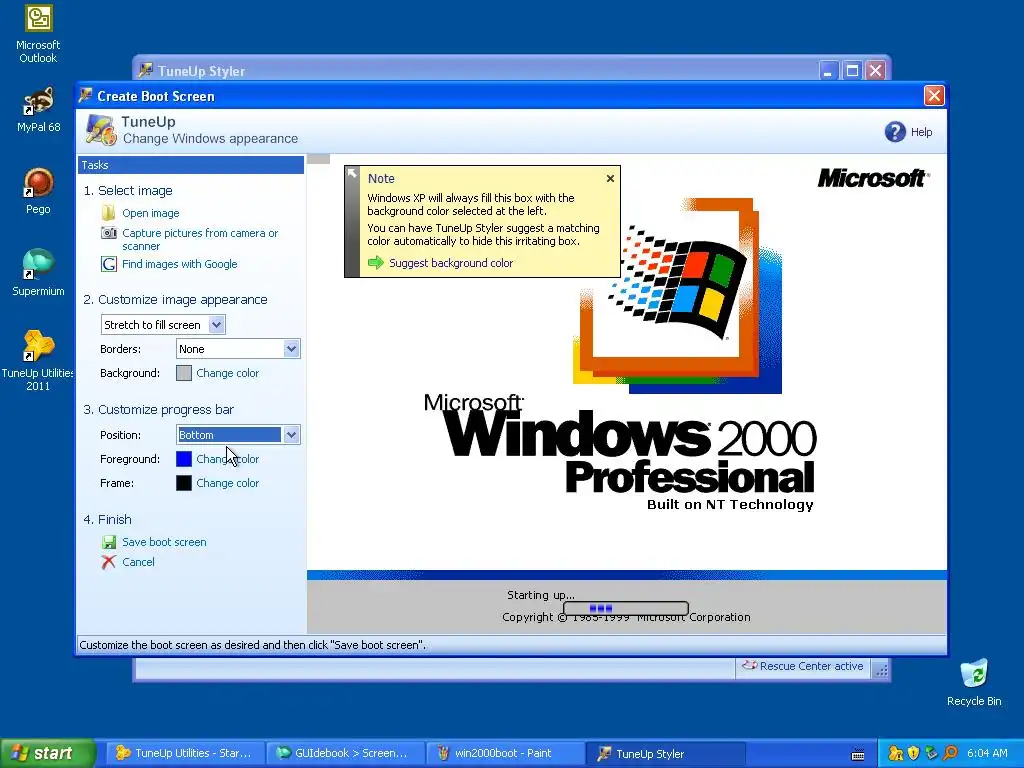Viewport: 1024px width, 768px height.
Task: Click the '1. Select image' heading
Action: click(x=128, y=191)
